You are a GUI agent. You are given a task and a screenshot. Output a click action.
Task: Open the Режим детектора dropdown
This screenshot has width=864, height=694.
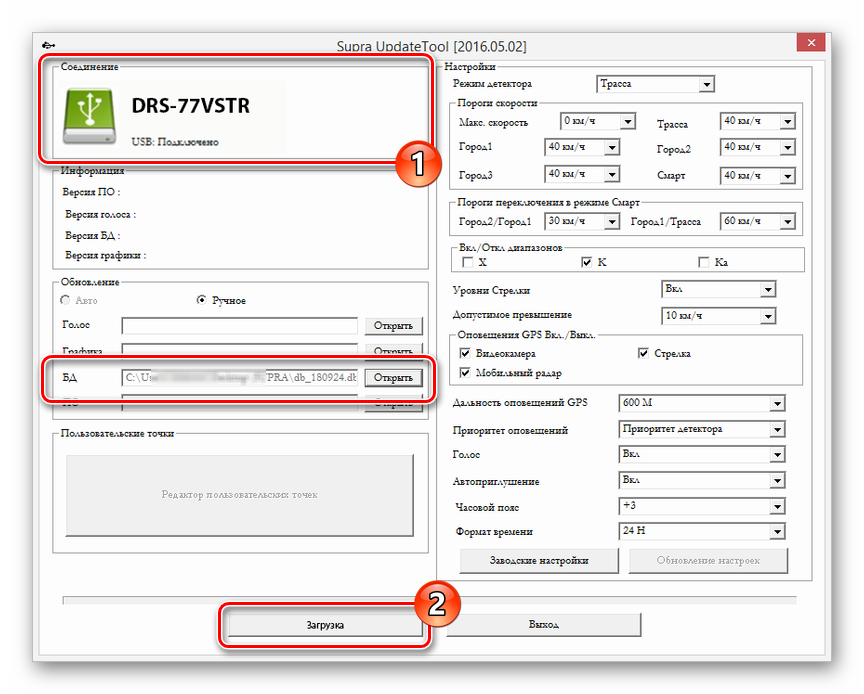[656, 84]
